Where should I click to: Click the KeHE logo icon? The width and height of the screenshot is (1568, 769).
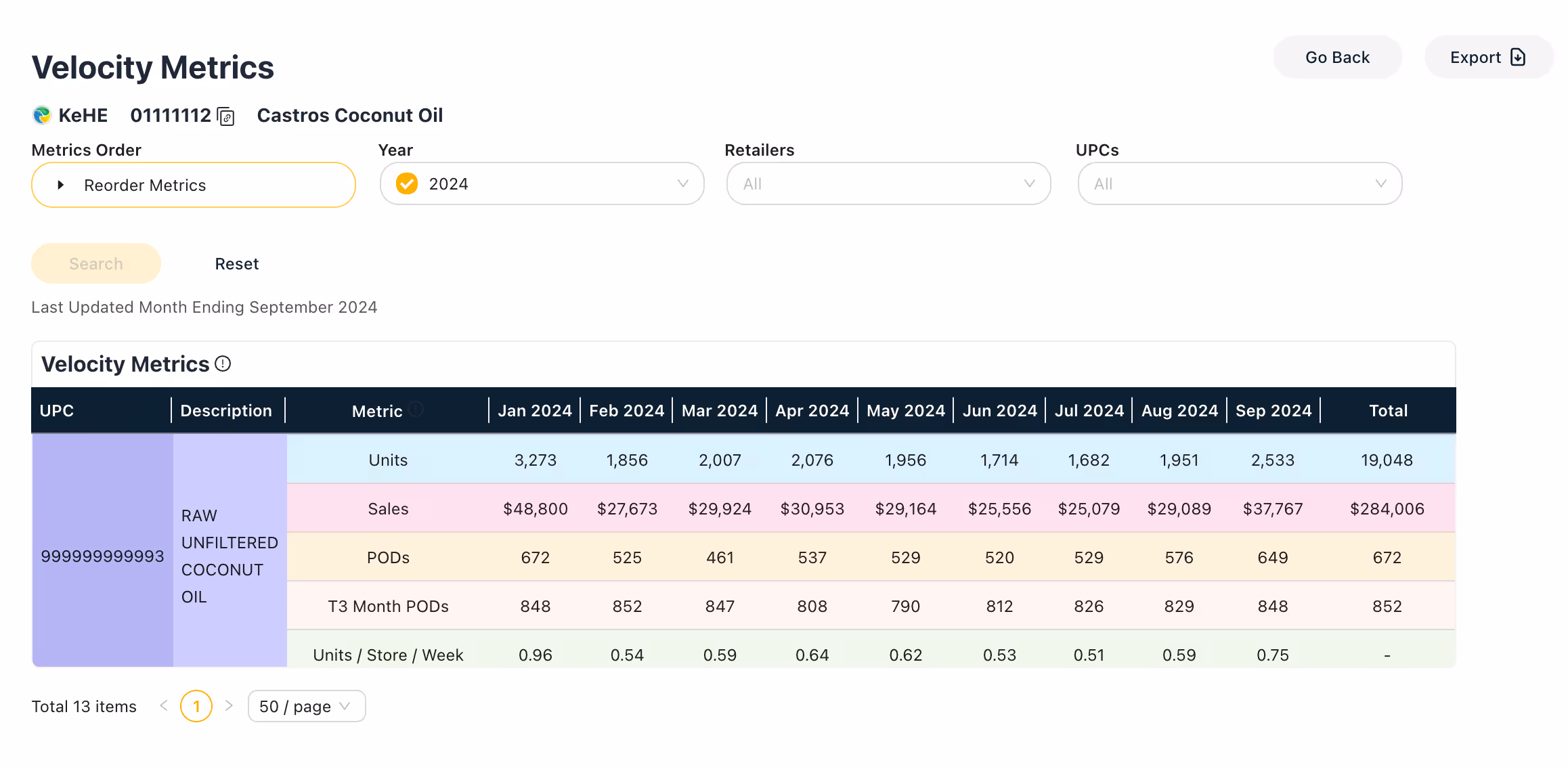(x=42, y=115)
